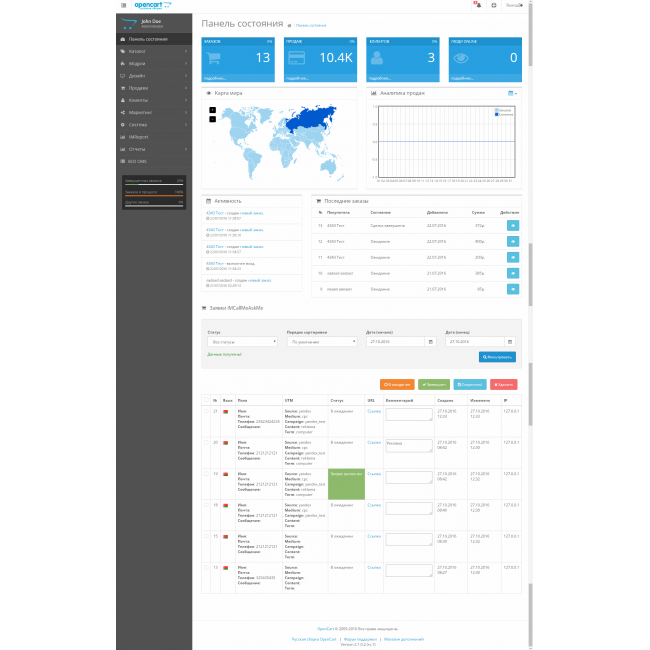
Task: View order 13 using eye icon
Action: point(514,226)
